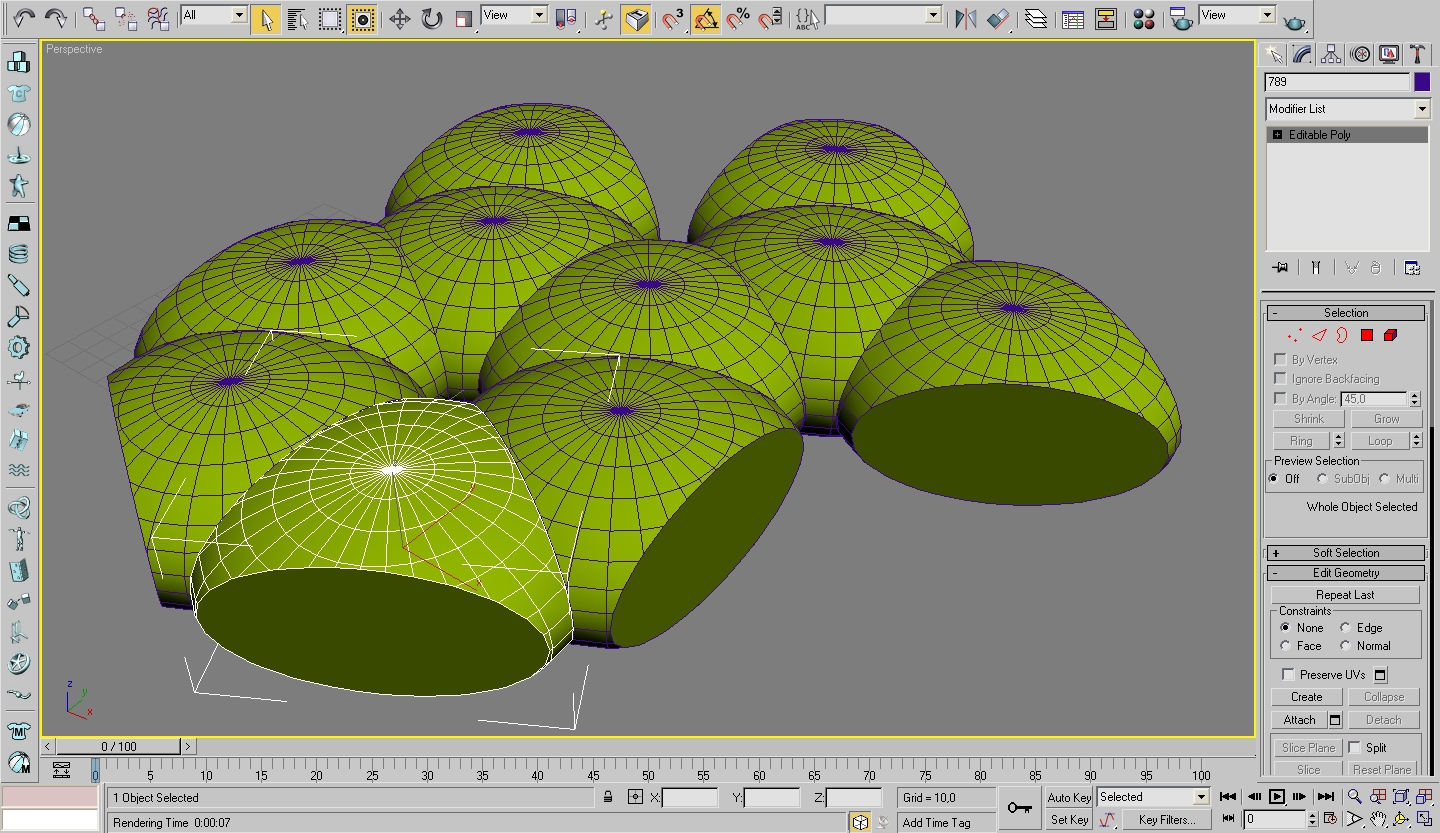This screenshot has width=1440, height=833.
Task: Open the Hierarchy panel tab
Action: (1331, 55)
